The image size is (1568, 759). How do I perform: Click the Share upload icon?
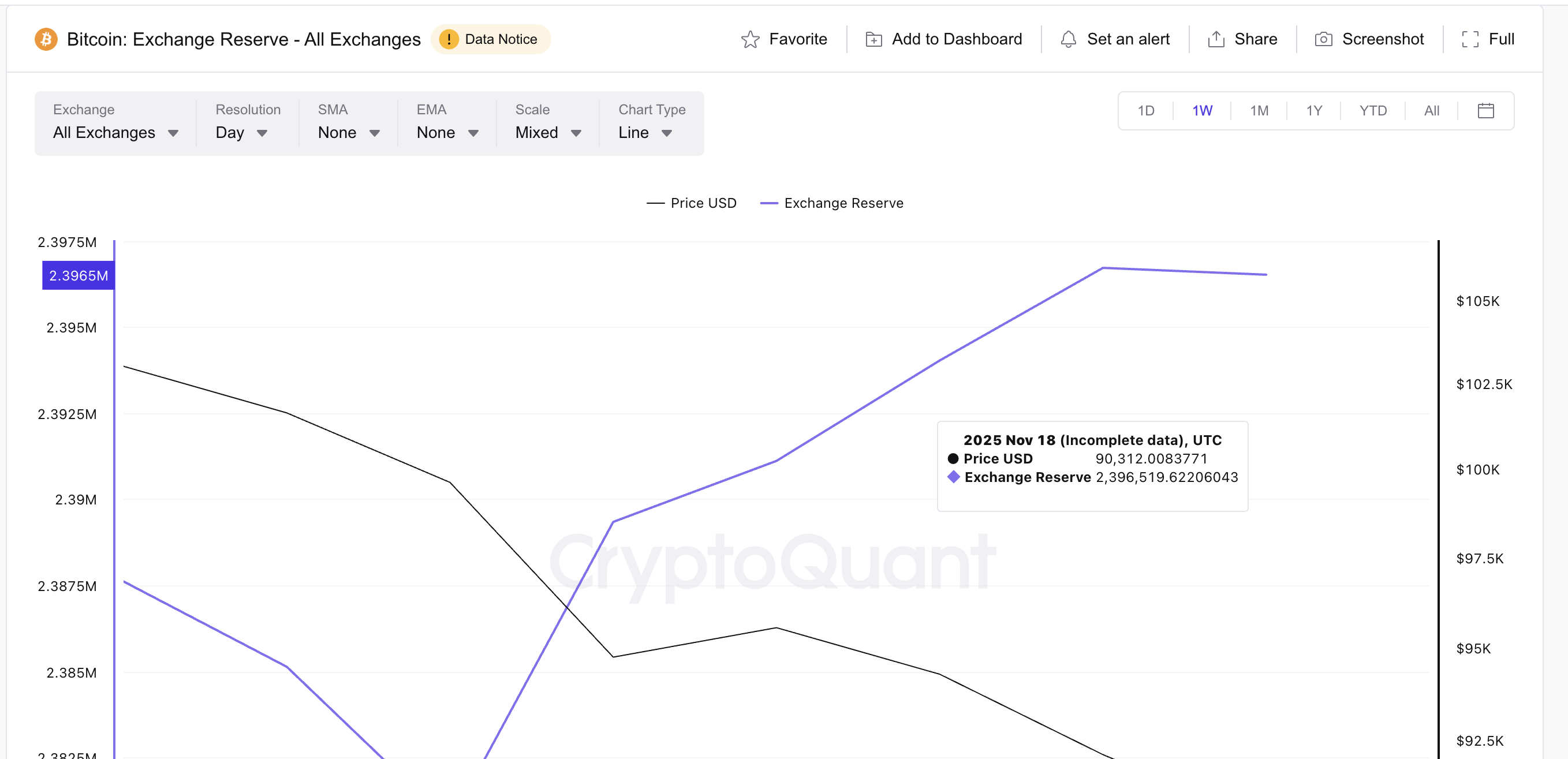click(x=1216, y=40)
